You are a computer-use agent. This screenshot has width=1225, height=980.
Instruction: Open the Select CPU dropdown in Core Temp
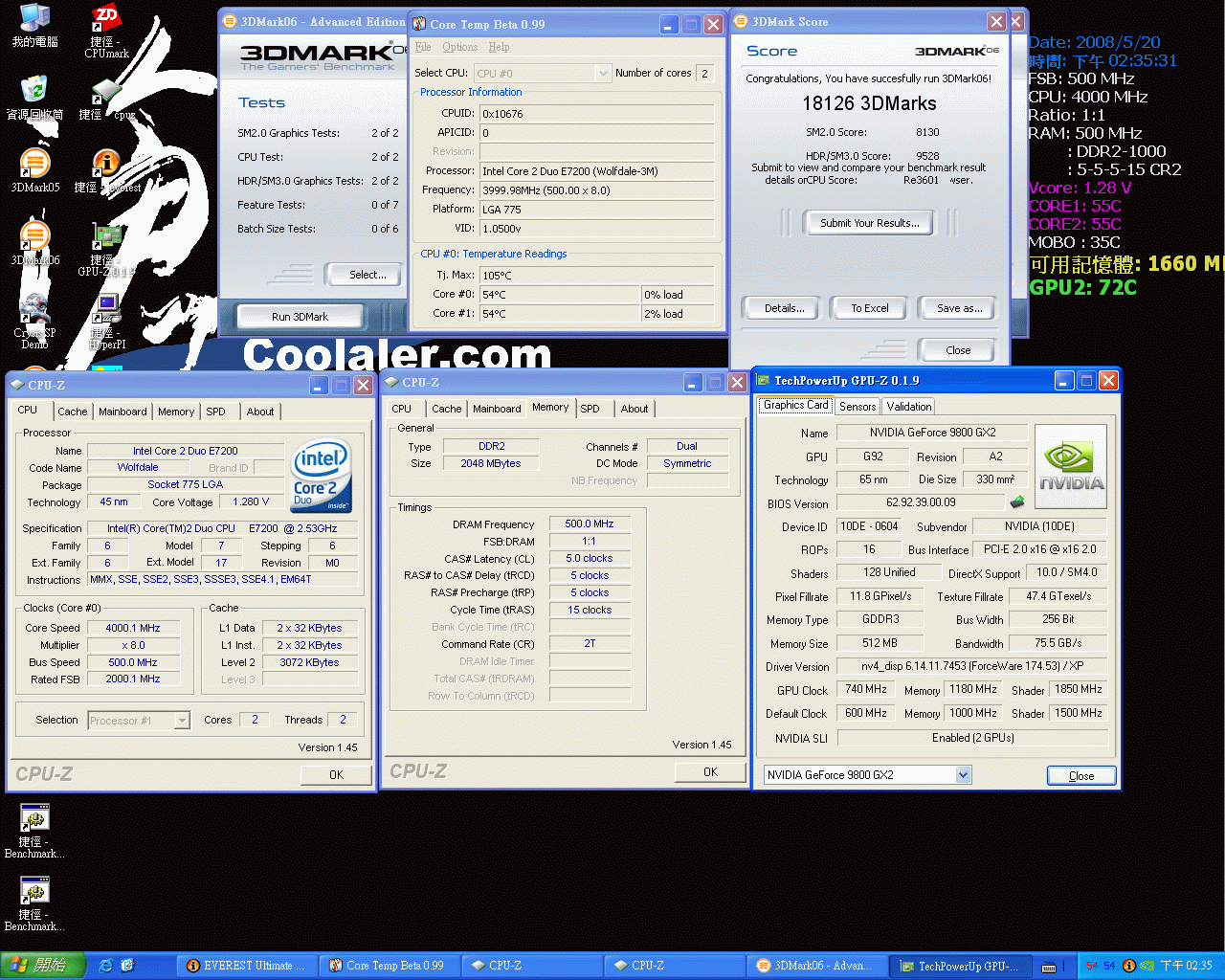coord(602,73)
